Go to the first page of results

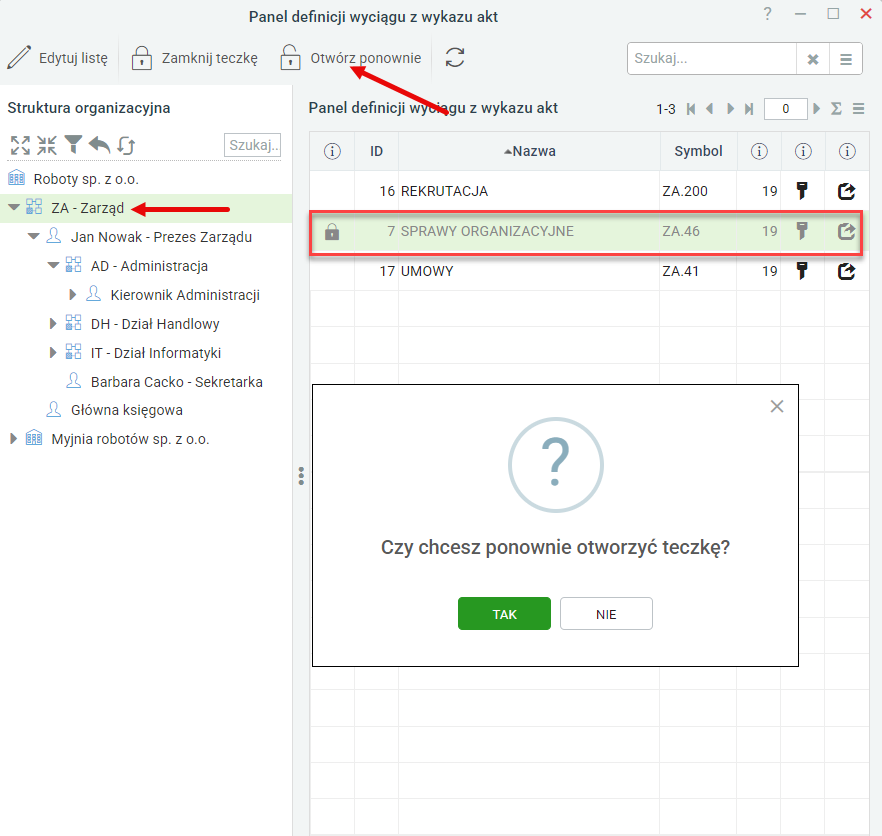coord(691,109)
